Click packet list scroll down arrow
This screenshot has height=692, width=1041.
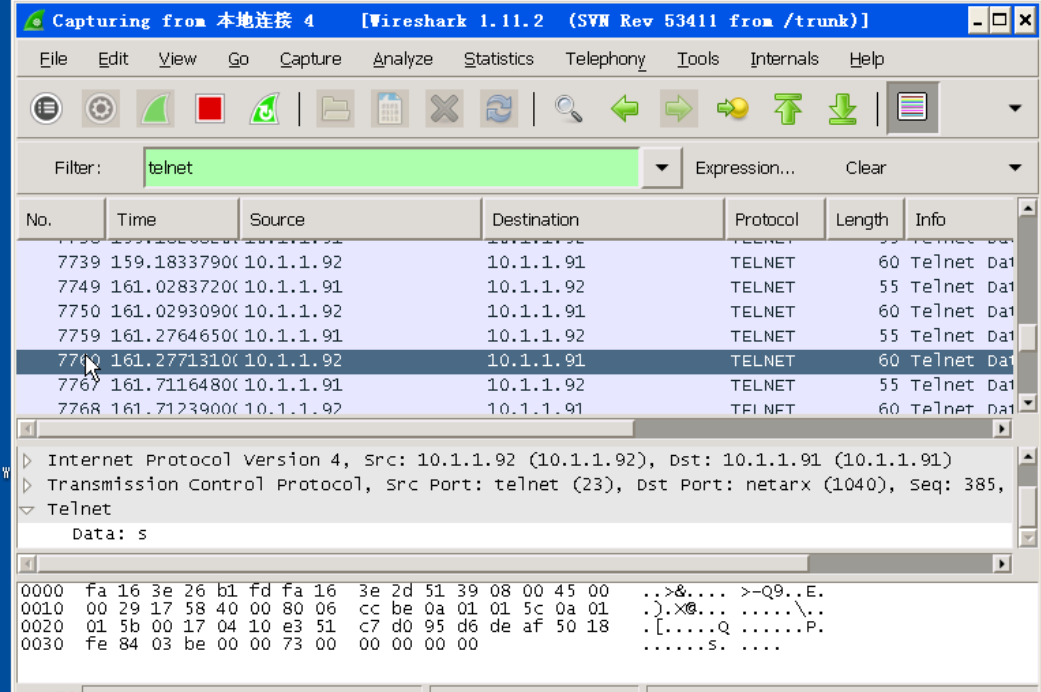[x=1027, y=402]
